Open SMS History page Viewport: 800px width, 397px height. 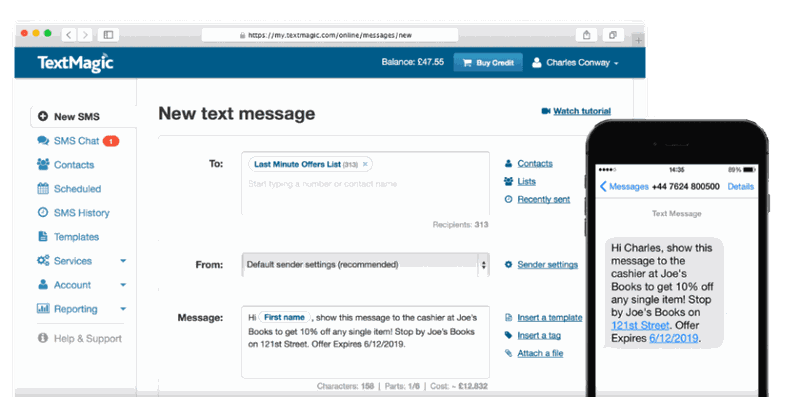point(82,213)
